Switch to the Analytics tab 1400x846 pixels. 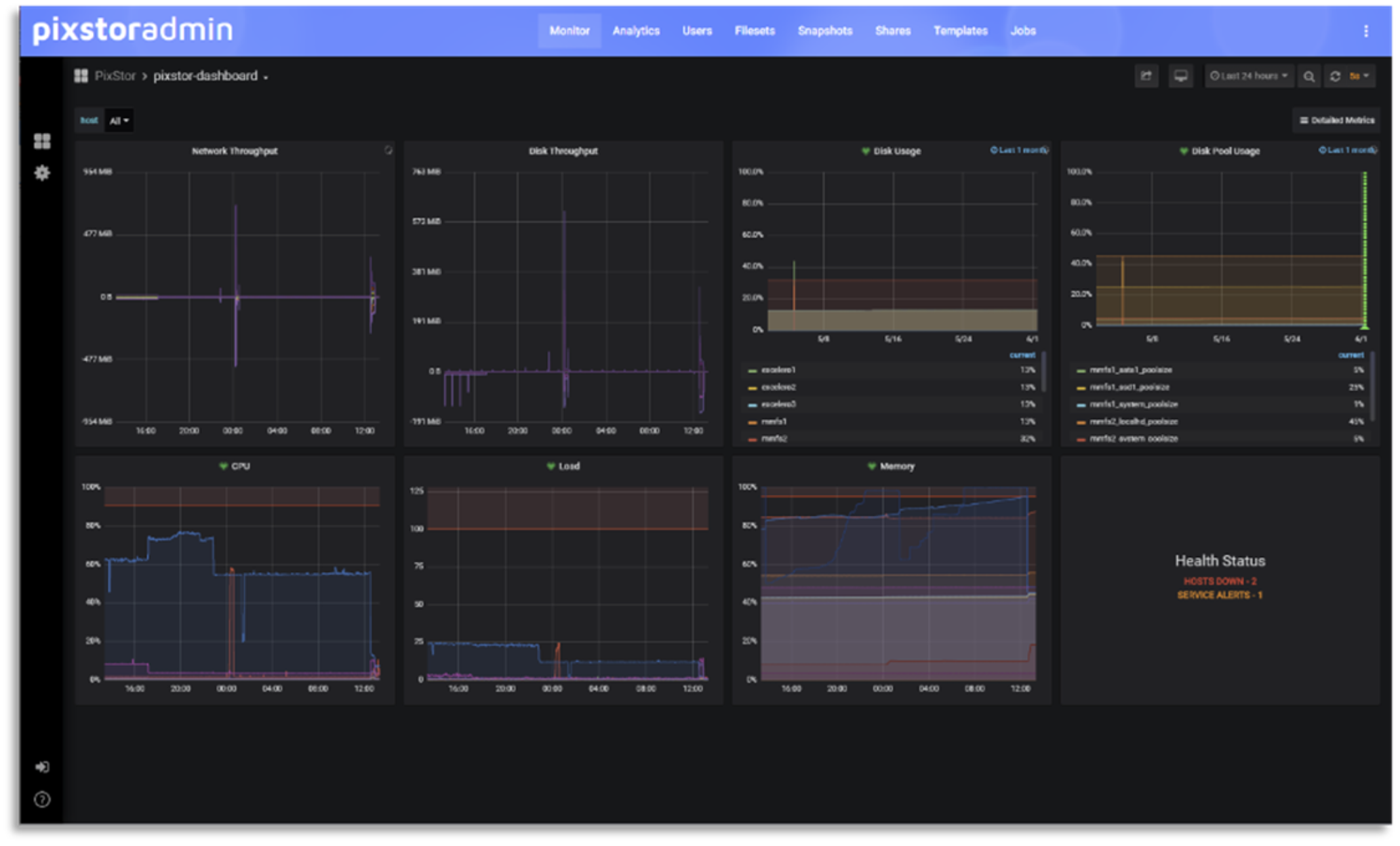635,31
